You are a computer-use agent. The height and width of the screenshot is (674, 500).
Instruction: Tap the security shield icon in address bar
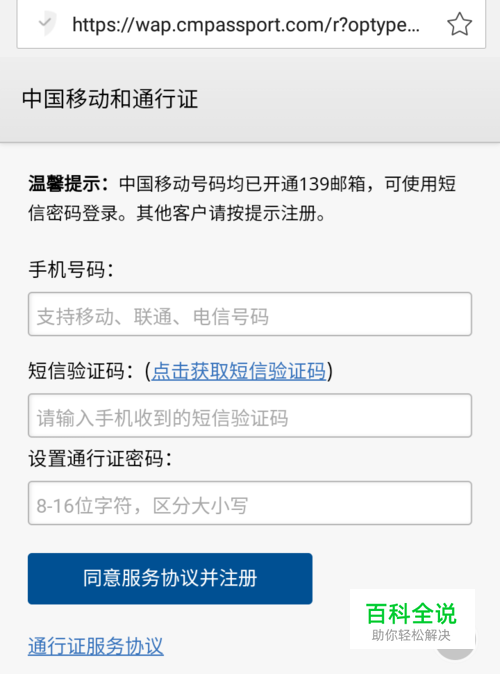(x=47, y=23)
